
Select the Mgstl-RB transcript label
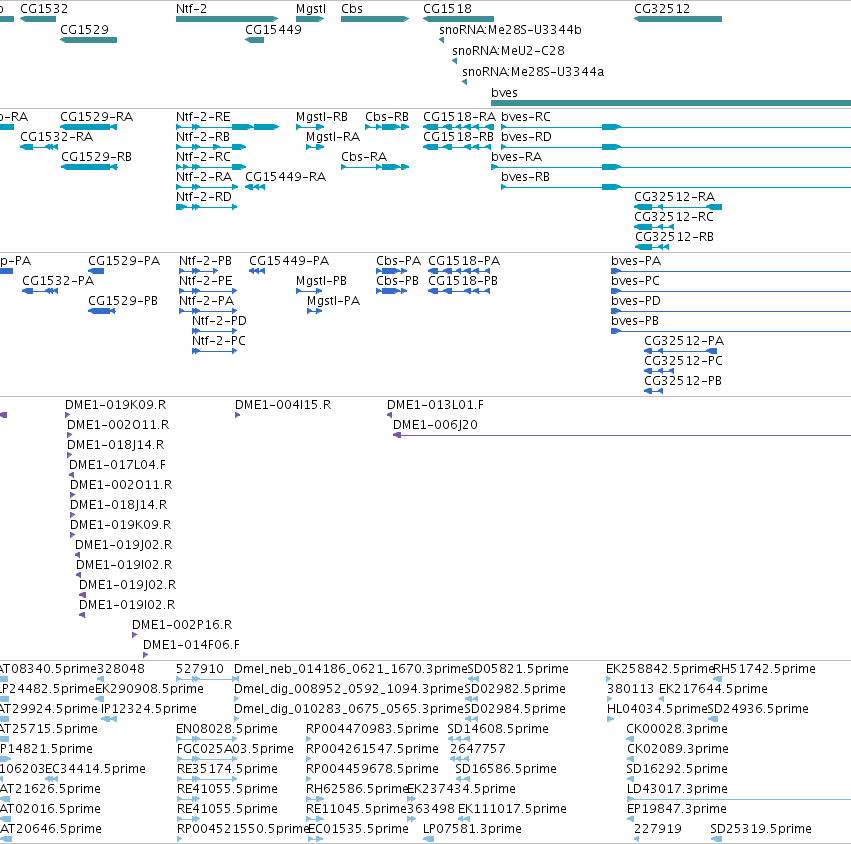pos(321,117)
